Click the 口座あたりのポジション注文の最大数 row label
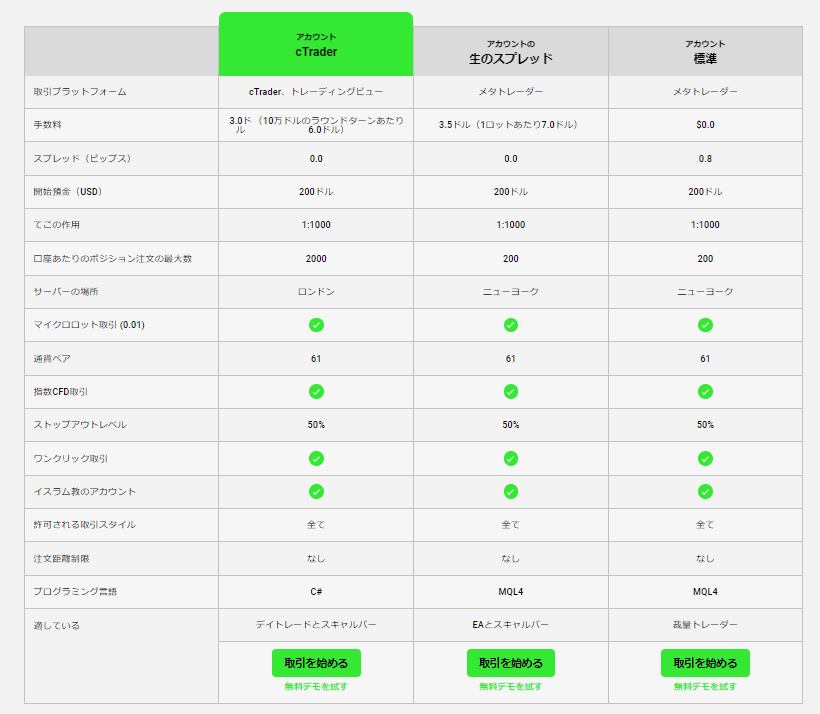Viewport: 820px width, 714px height. coord(112,258)
